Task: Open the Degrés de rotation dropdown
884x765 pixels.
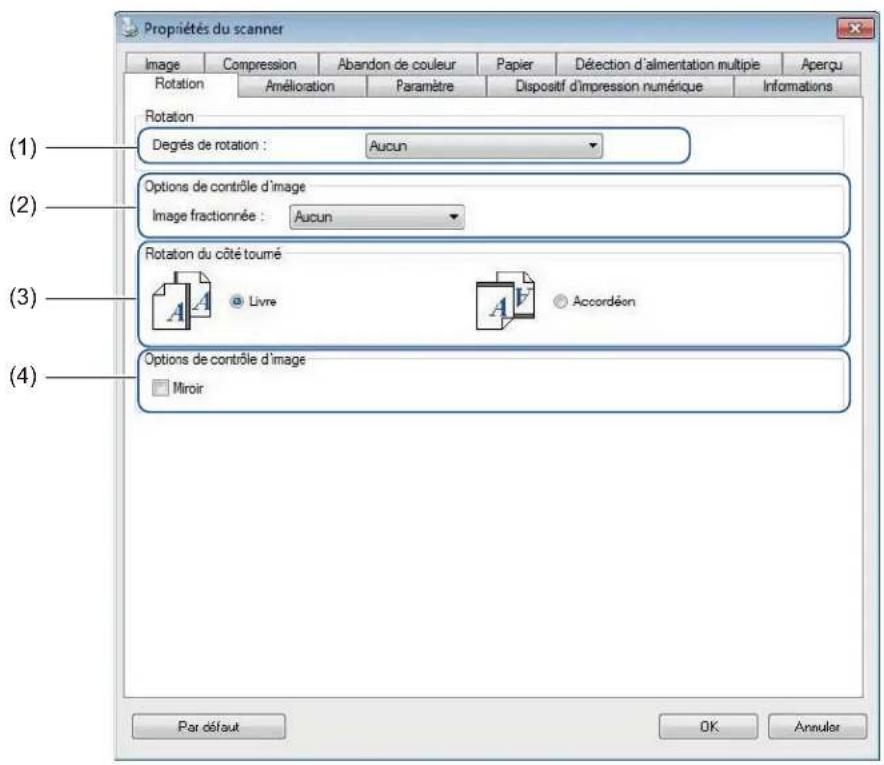Action: pyautogui.click(x=484, y=146)
